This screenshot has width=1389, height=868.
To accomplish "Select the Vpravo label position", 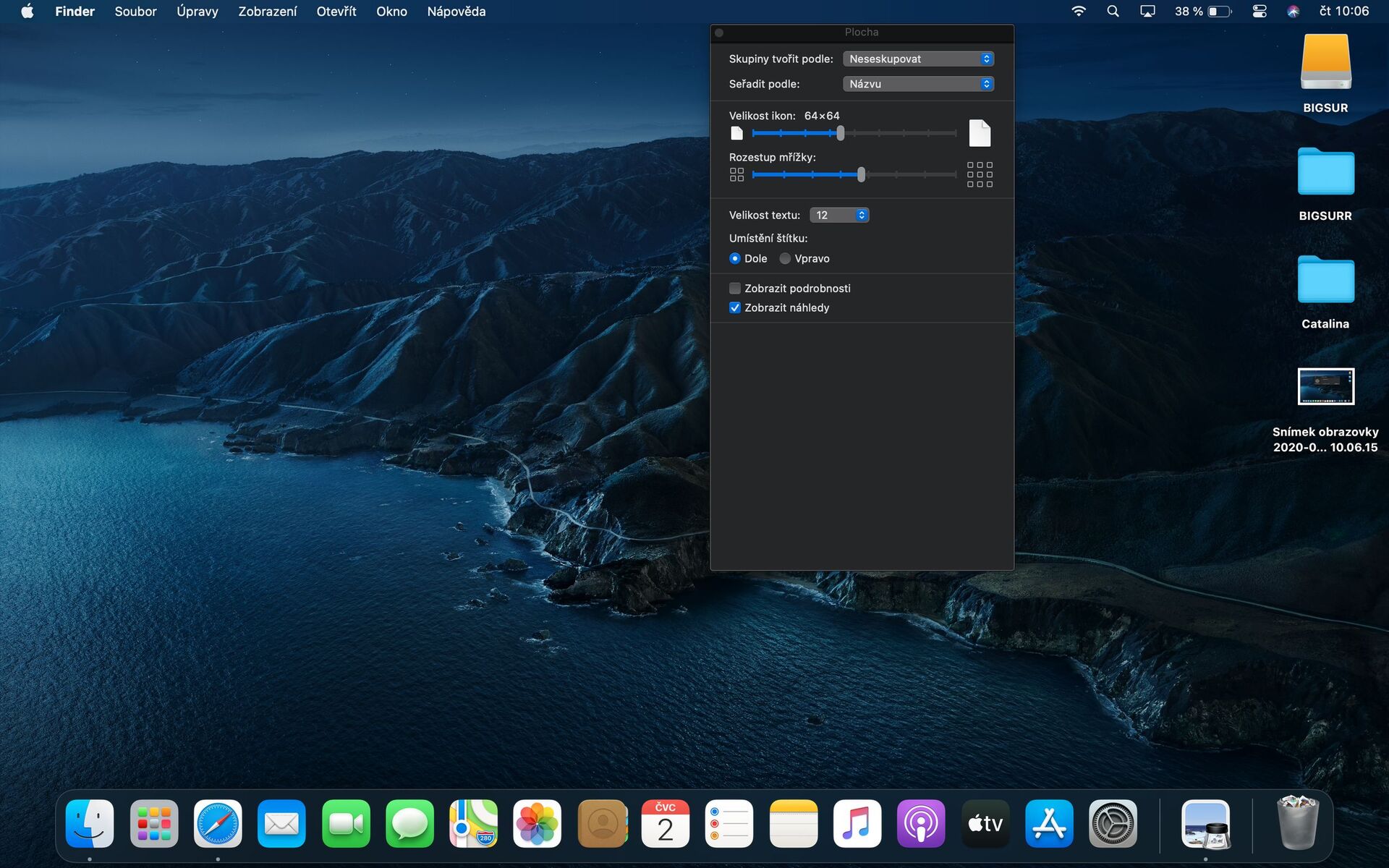I will tap(785, 258).
